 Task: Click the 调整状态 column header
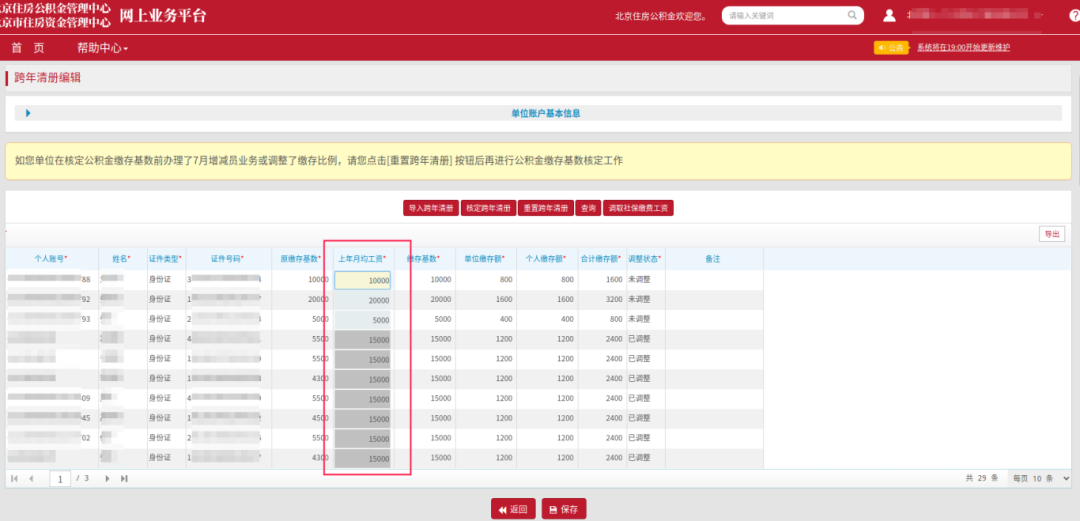click(645, 258)
